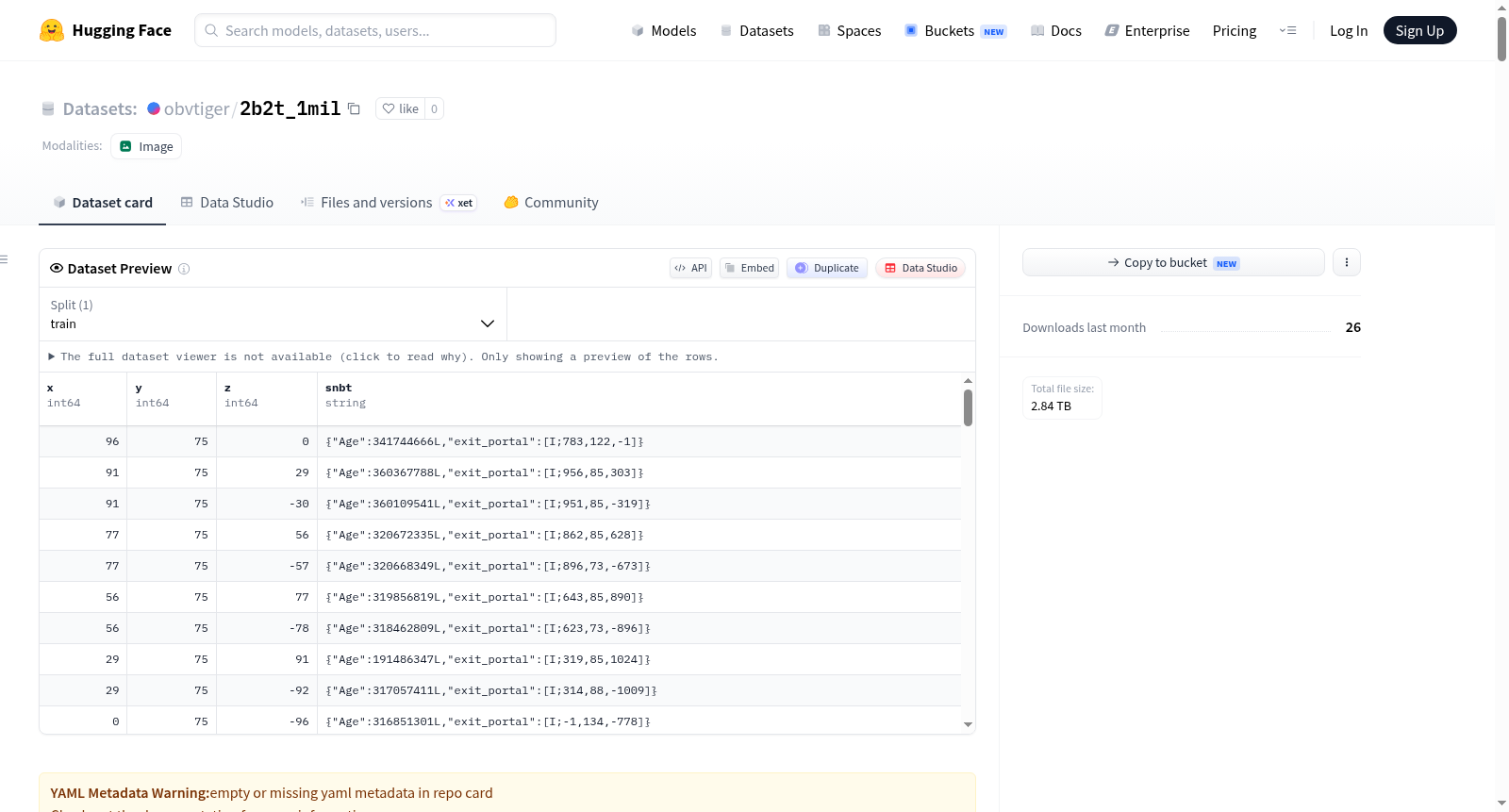Viewport: 1509px width, 812px height.
Task: Select the snbt cell with Age 360109541L
Action: [x=639, y=504]
